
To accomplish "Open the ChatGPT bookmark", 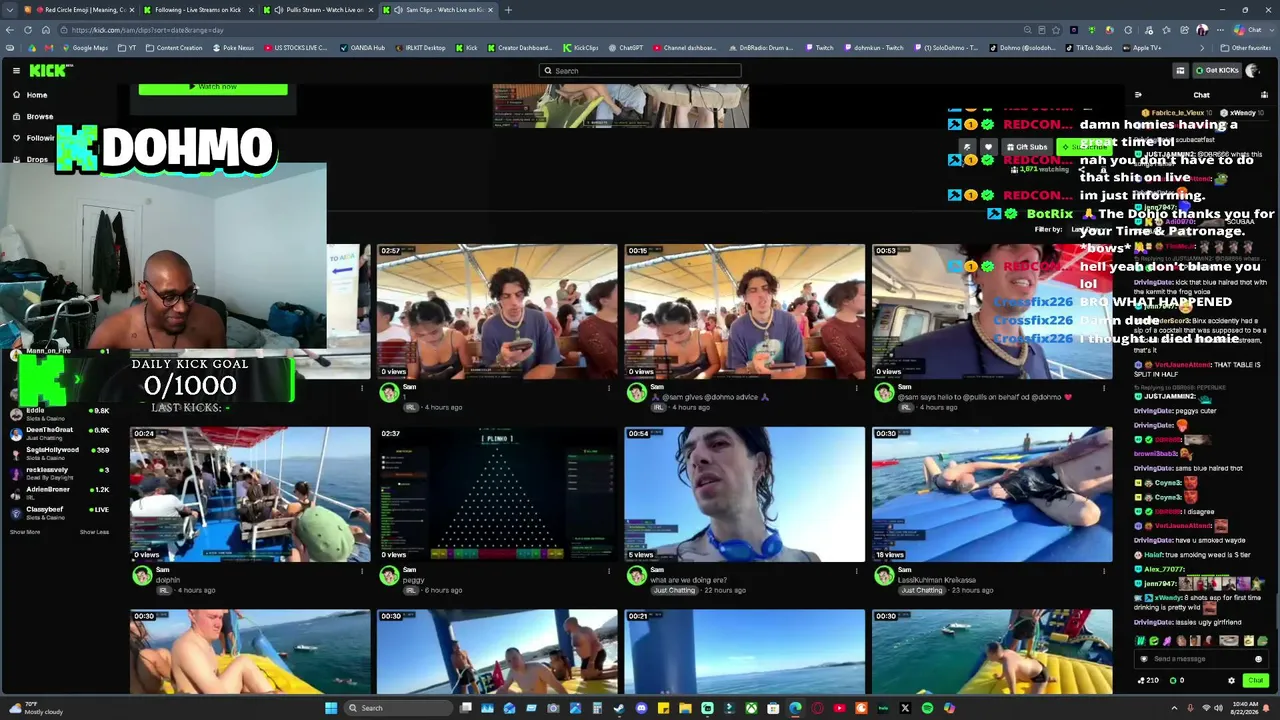I will point(625,48).
